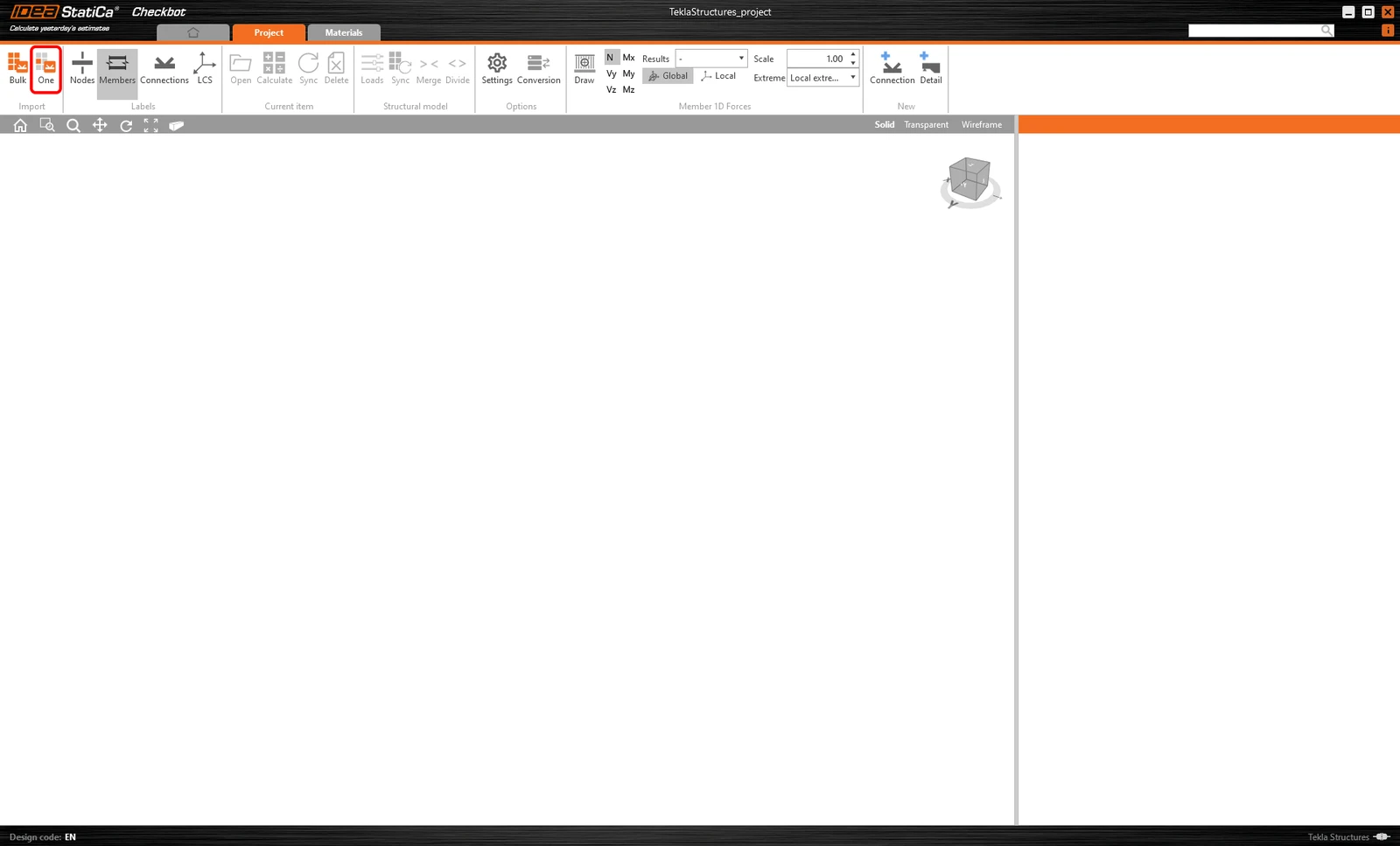The height and width of the screenshot is (846, 1400).
Task: Click the Tekla Structures link status
Action: pyautogui.click(x=1348, y=837)
